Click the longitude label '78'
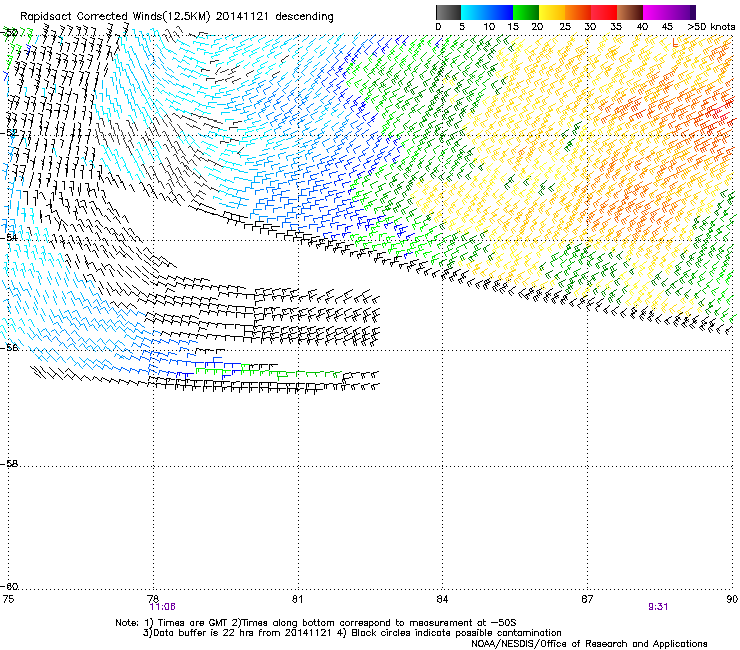740x650 pixels. (x=153, y=599)
